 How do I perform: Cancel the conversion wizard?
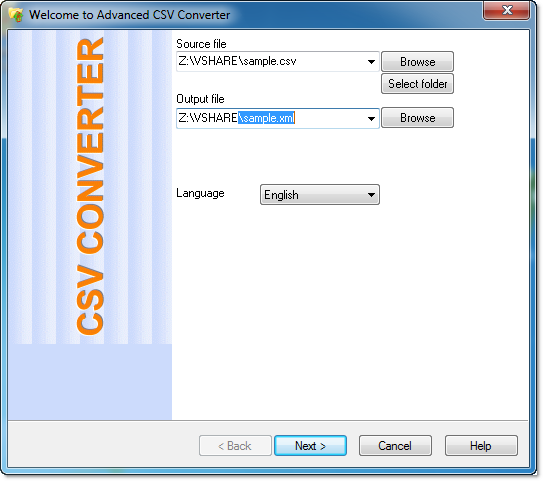pyautogui.click(x=395, y=446)
